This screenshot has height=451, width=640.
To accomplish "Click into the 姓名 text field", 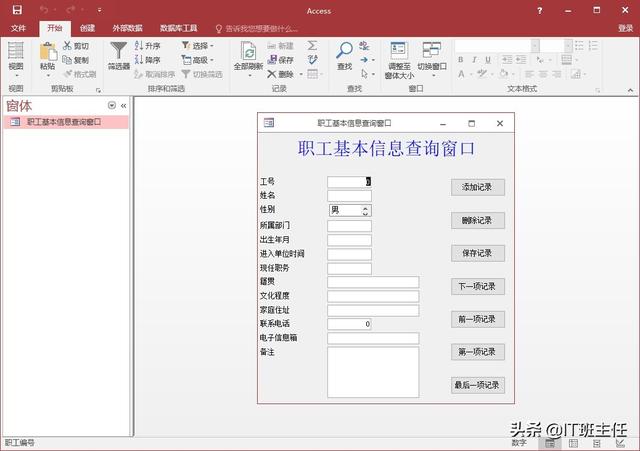I will [x=349, y=196].
